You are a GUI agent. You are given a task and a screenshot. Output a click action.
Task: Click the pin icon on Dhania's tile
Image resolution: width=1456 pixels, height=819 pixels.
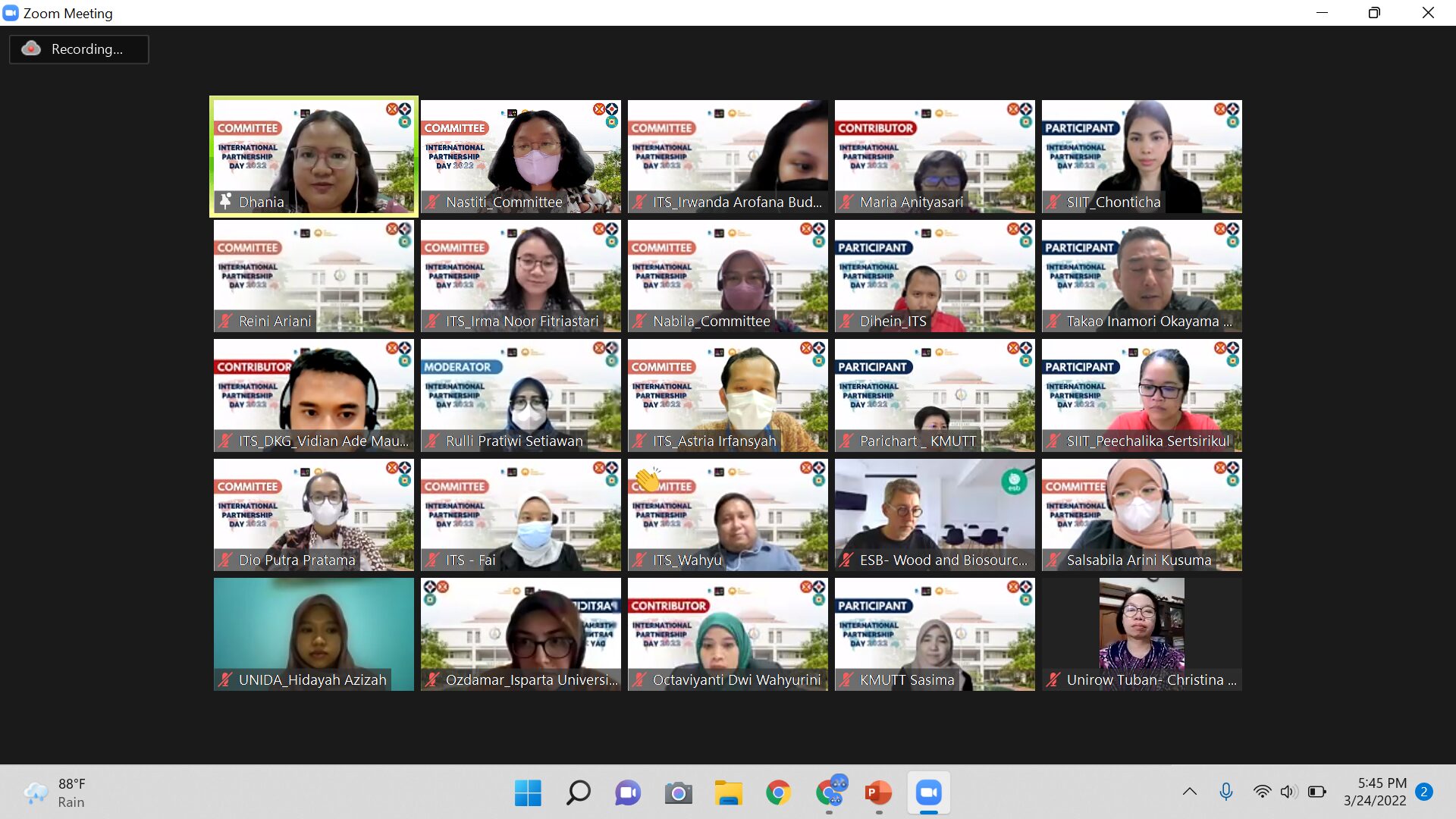(225, 202)
